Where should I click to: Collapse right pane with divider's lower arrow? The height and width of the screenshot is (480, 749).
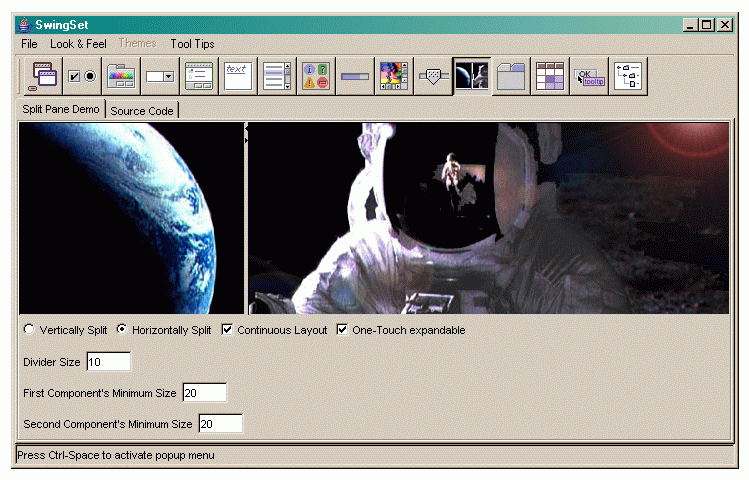[x=246, y=140]
